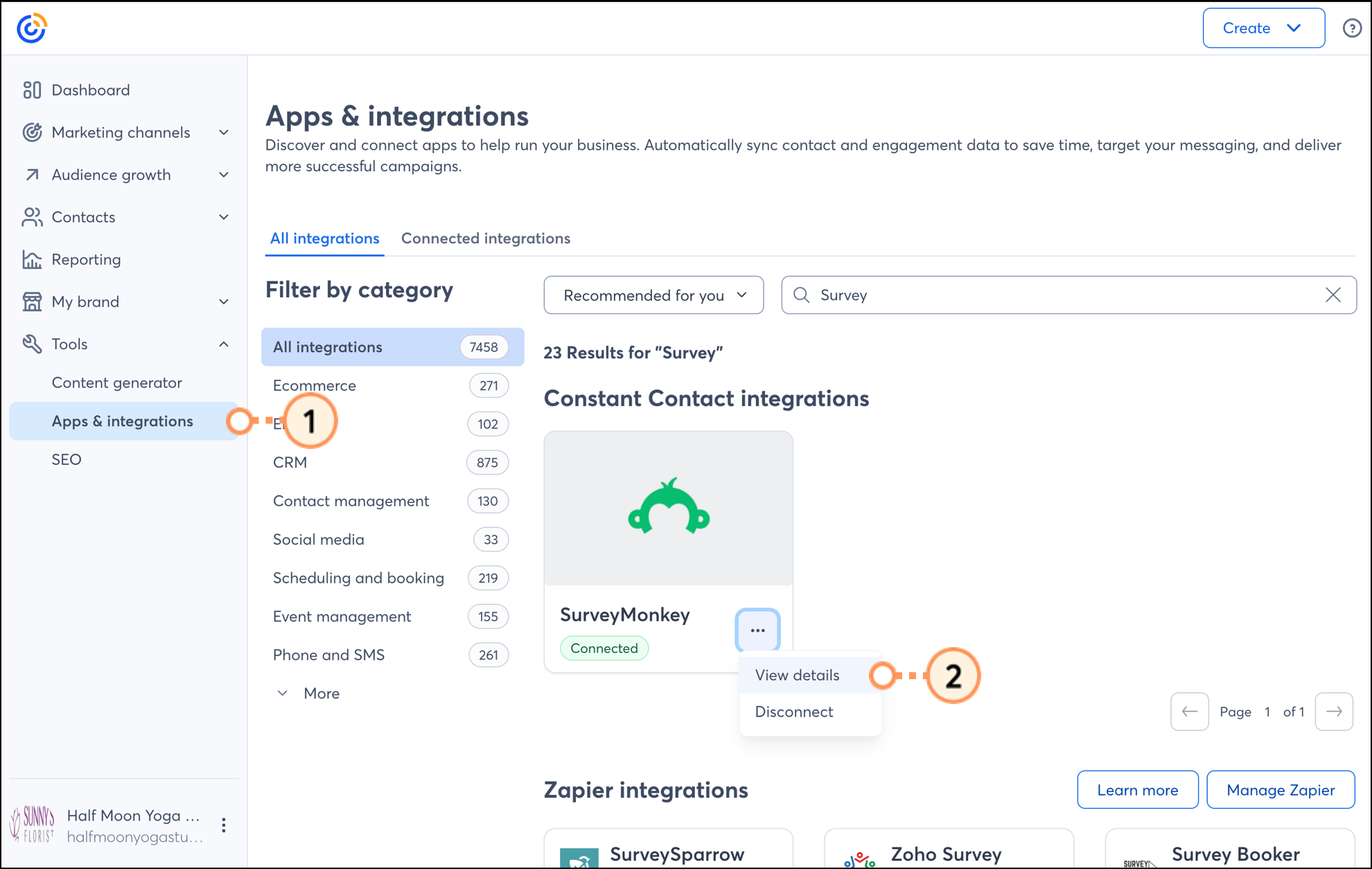Expand Contacts menu chevron
1372x869 pixels.
point(224,217)
